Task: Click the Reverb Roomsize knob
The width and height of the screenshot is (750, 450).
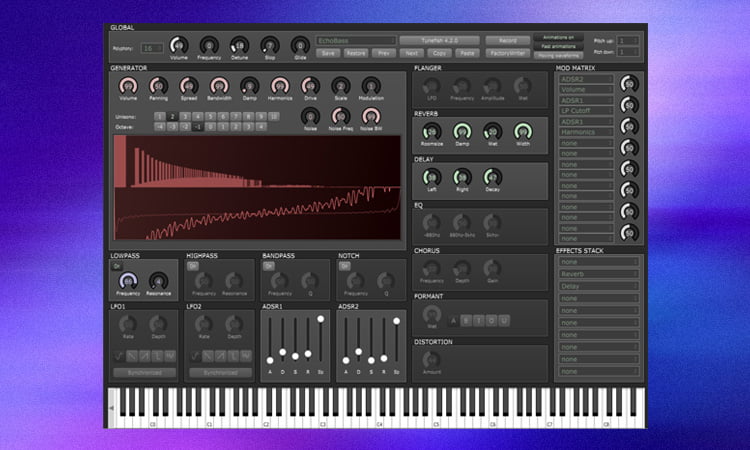Action: click(432, 132)
